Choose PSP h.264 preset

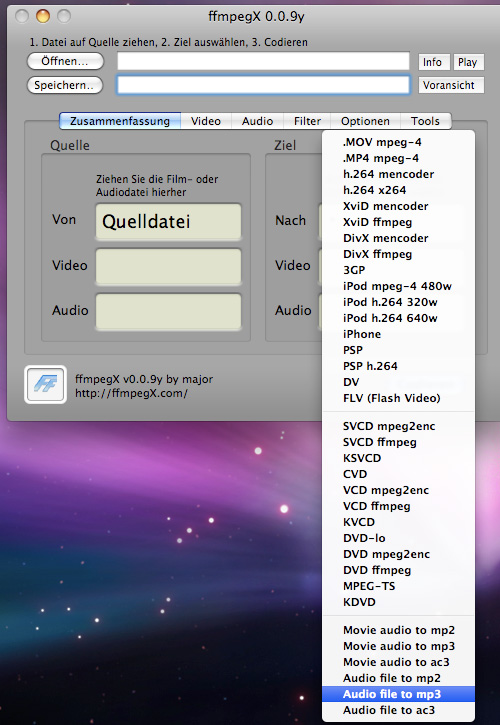coord(398,366)
